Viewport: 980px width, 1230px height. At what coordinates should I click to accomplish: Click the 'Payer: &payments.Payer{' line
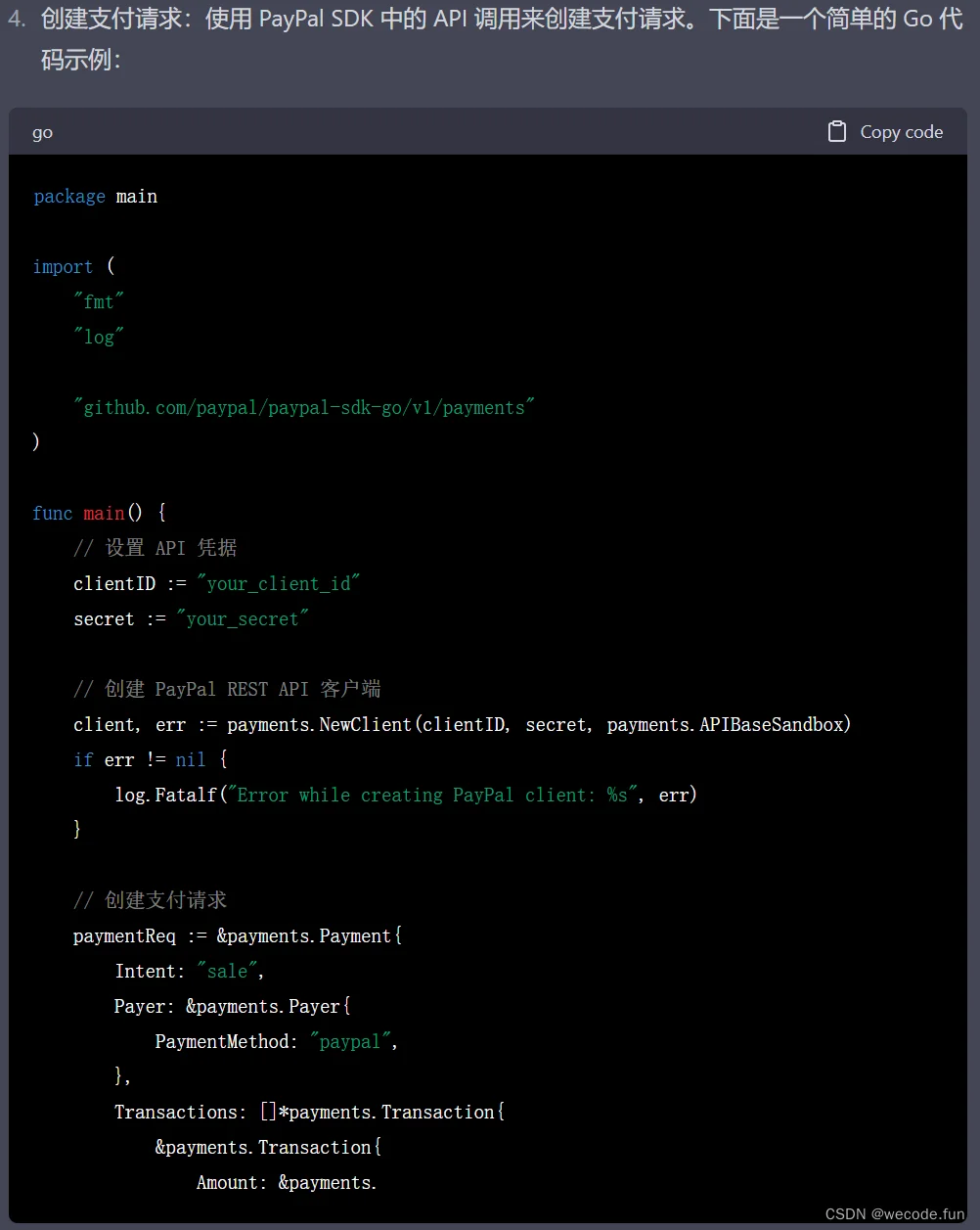(x=233, y=1006)
